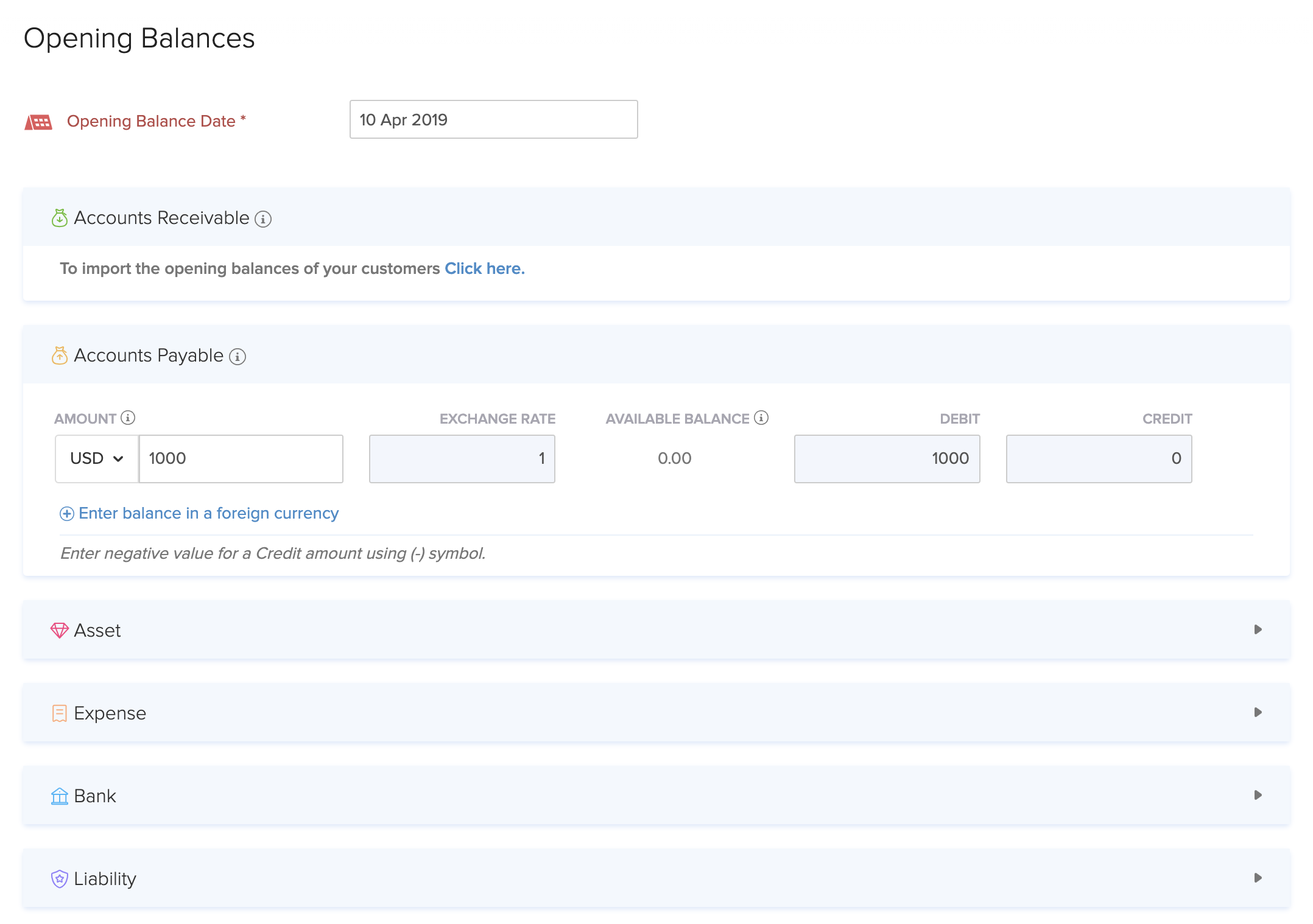The height and width of the screenshot is (924, 1313).
Task: Click the Available Balance info icon
Action: coord(761,418)
